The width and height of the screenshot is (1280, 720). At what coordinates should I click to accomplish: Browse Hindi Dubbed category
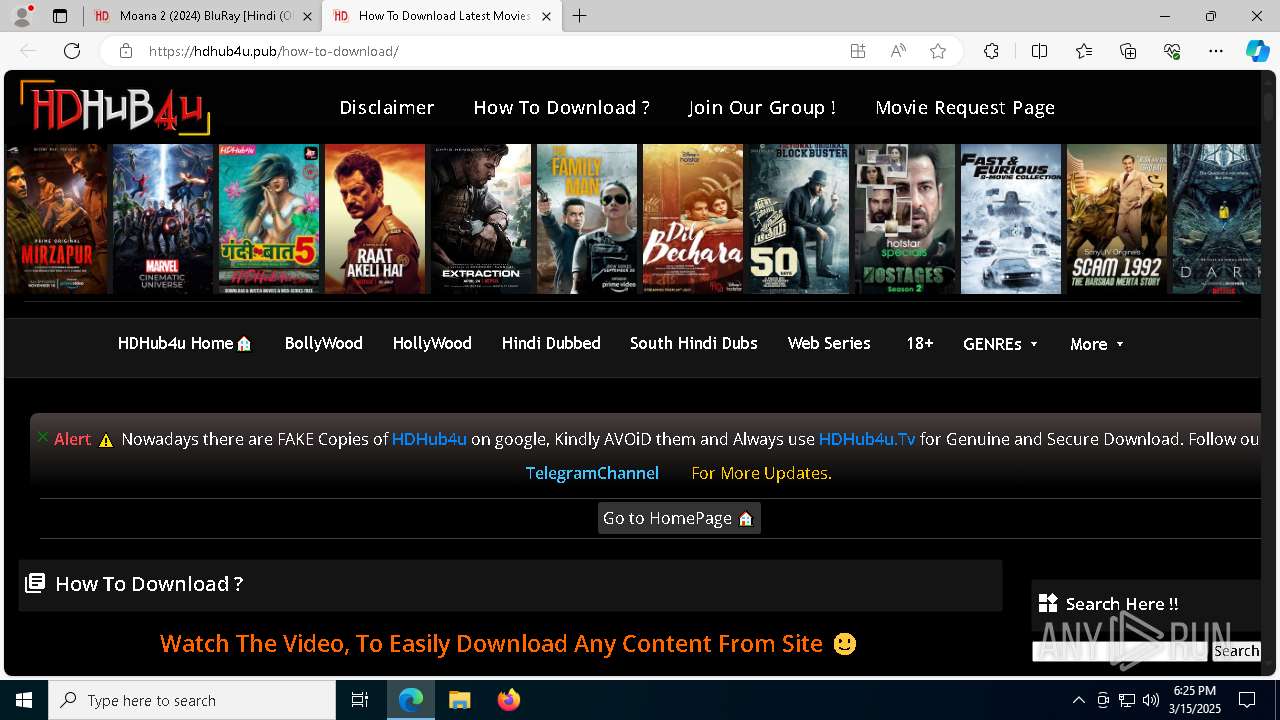tap(551, 343)
